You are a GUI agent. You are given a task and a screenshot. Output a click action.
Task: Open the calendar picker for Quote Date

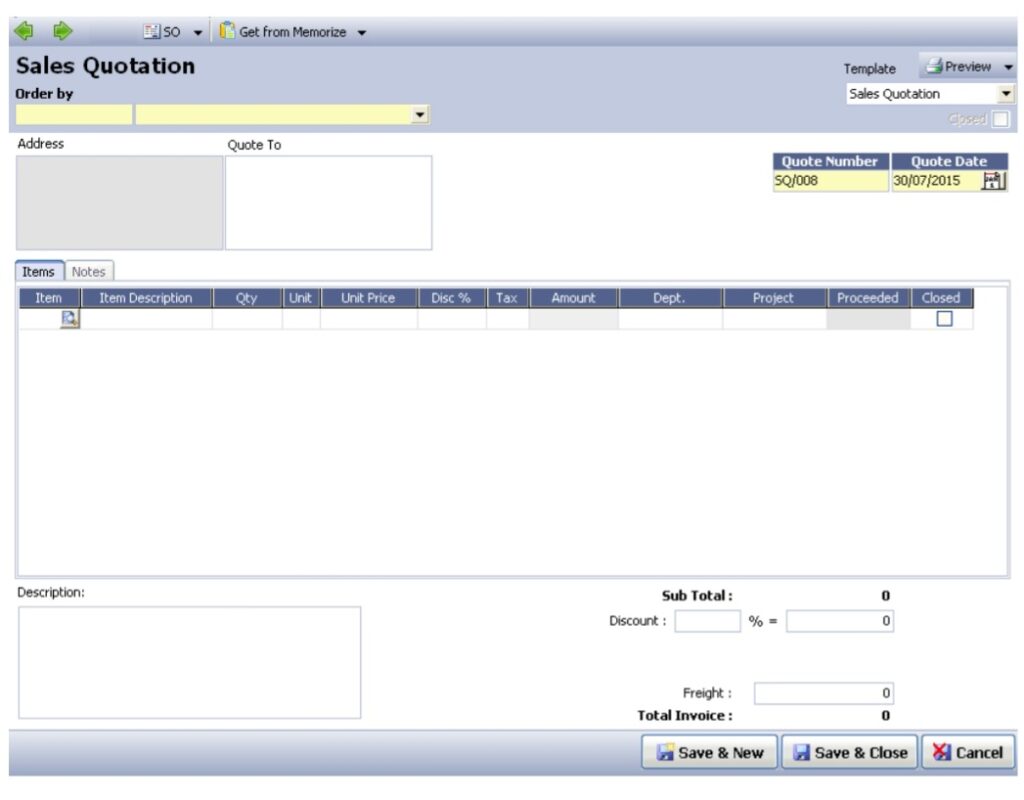993,180
